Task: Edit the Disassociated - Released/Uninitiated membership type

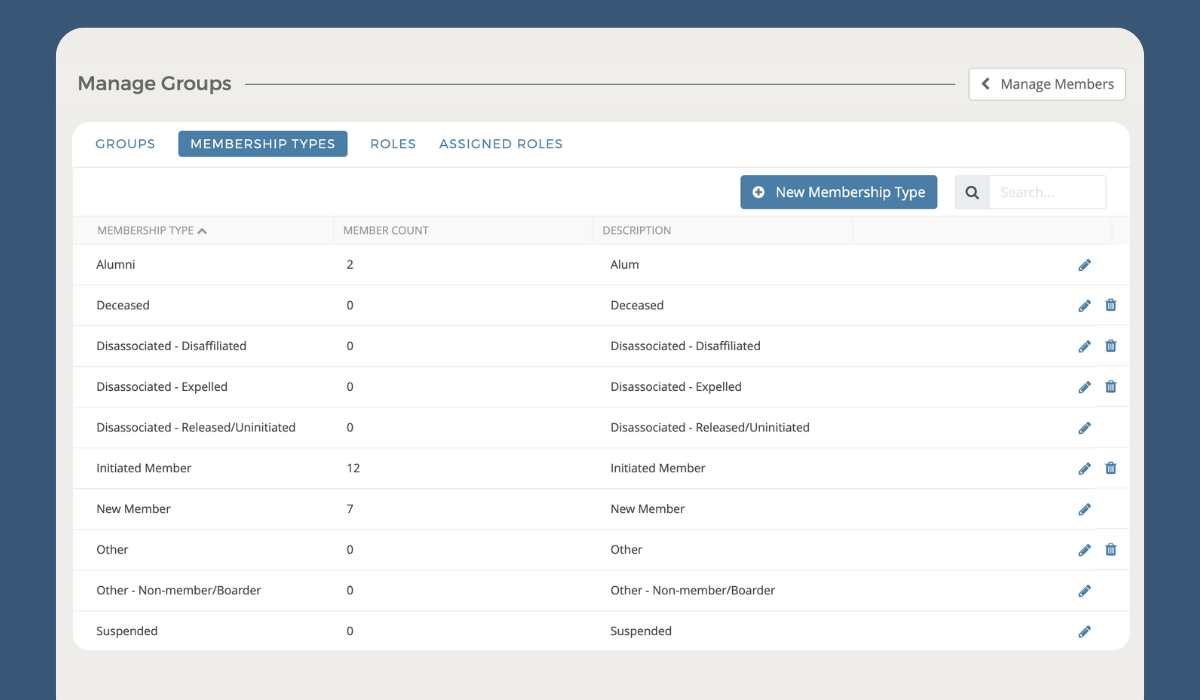Action: click(1085, 427)
